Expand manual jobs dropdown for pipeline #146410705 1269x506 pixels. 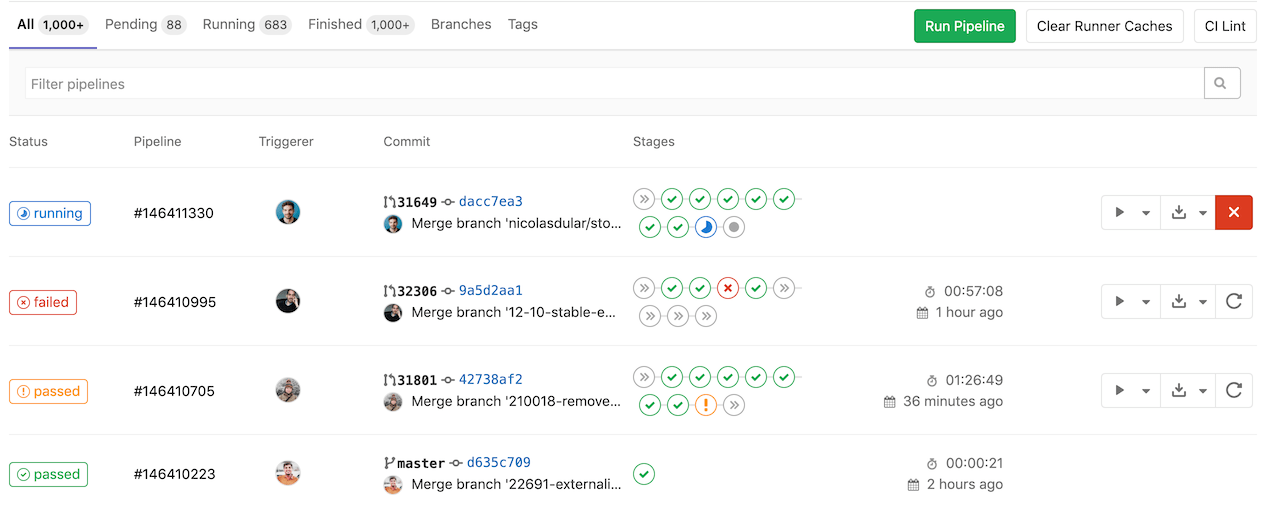coord(1131,391)
